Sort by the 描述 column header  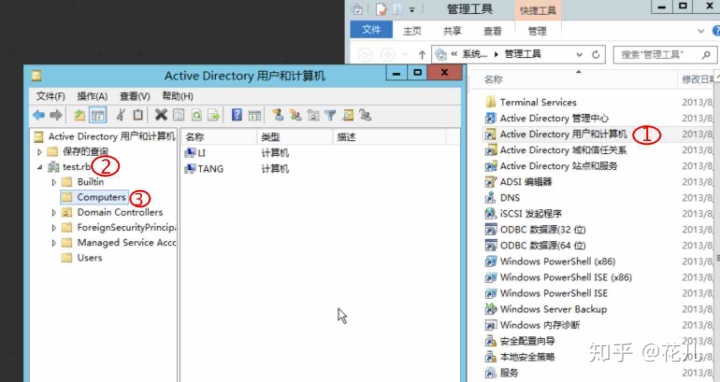tap(389, 137)
